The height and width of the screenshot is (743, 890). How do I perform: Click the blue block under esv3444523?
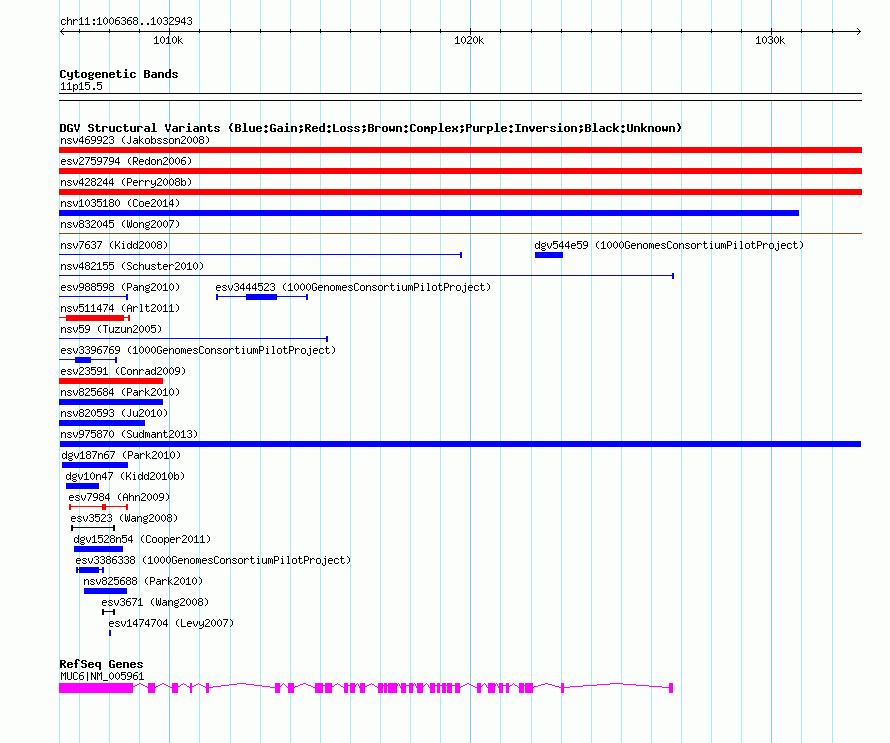[x=262, y=297]
